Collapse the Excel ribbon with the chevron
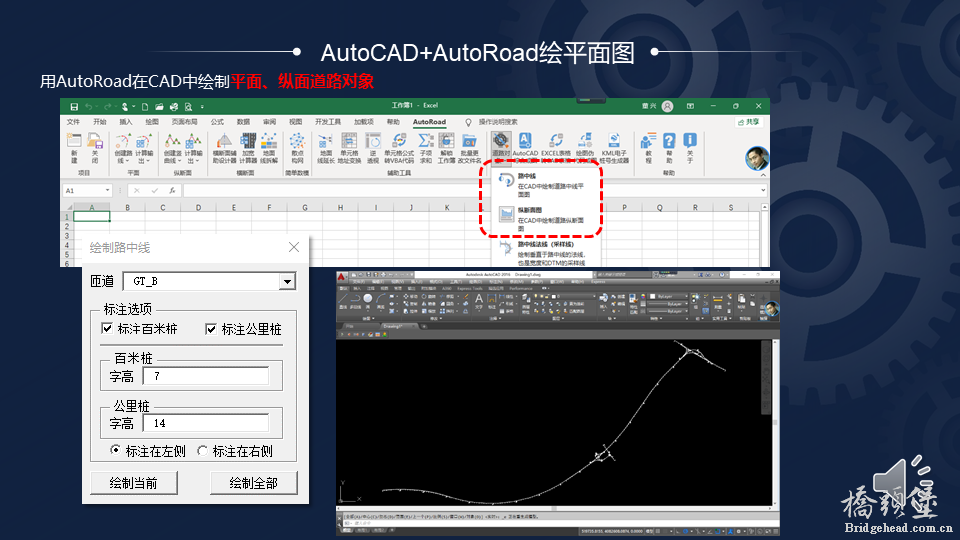Viewport: 960px width, 540px height. point(763,175)
